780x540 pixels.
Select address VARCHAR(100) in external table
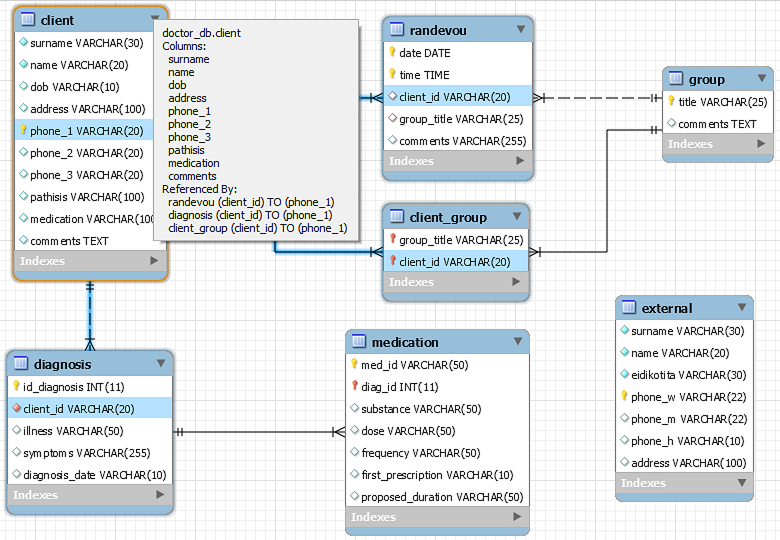tap(684, 462)
